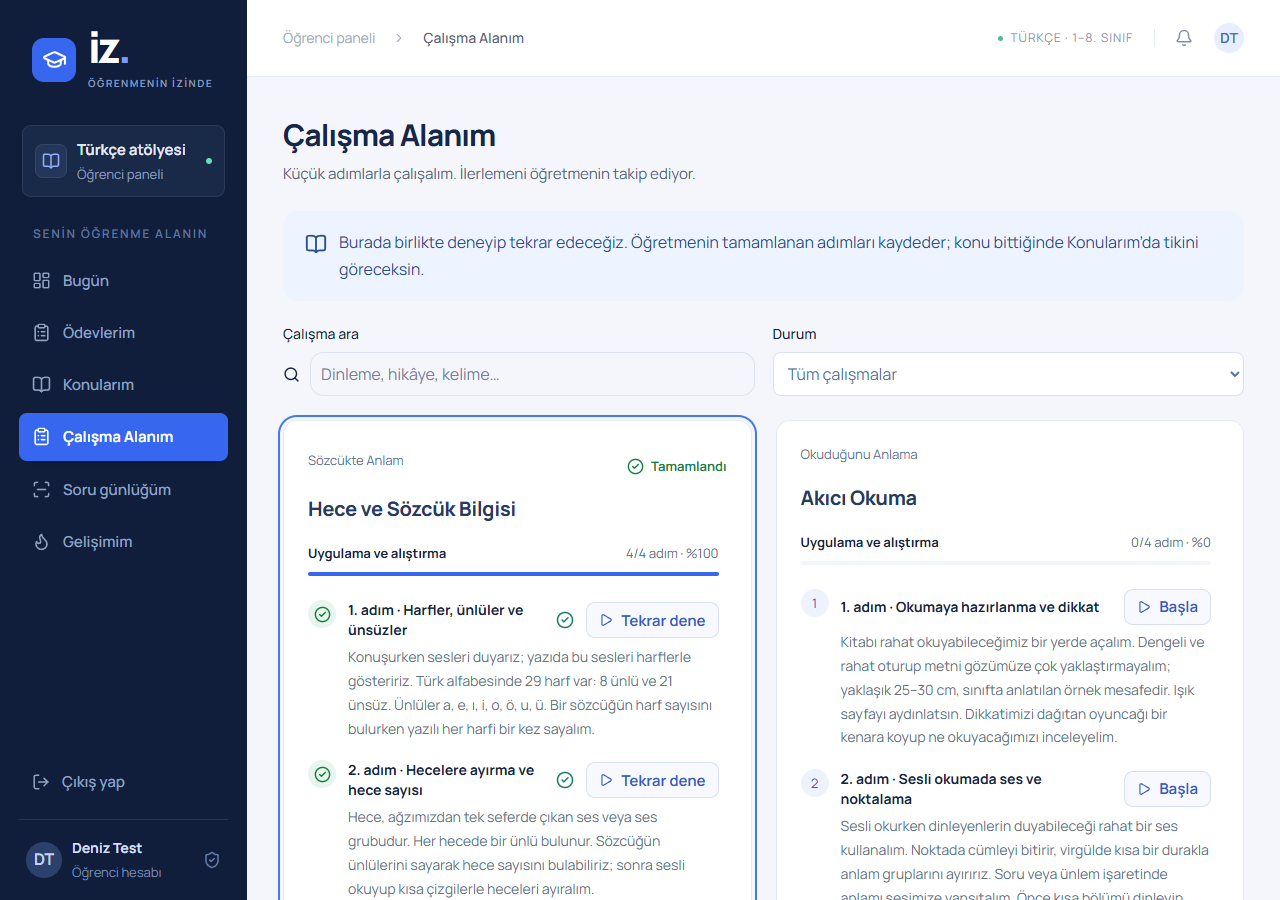Screen dimensions: 1280x900
Task: Click Tekrar dene for 1. adım Harfler
Action: [x=652, y=620]
